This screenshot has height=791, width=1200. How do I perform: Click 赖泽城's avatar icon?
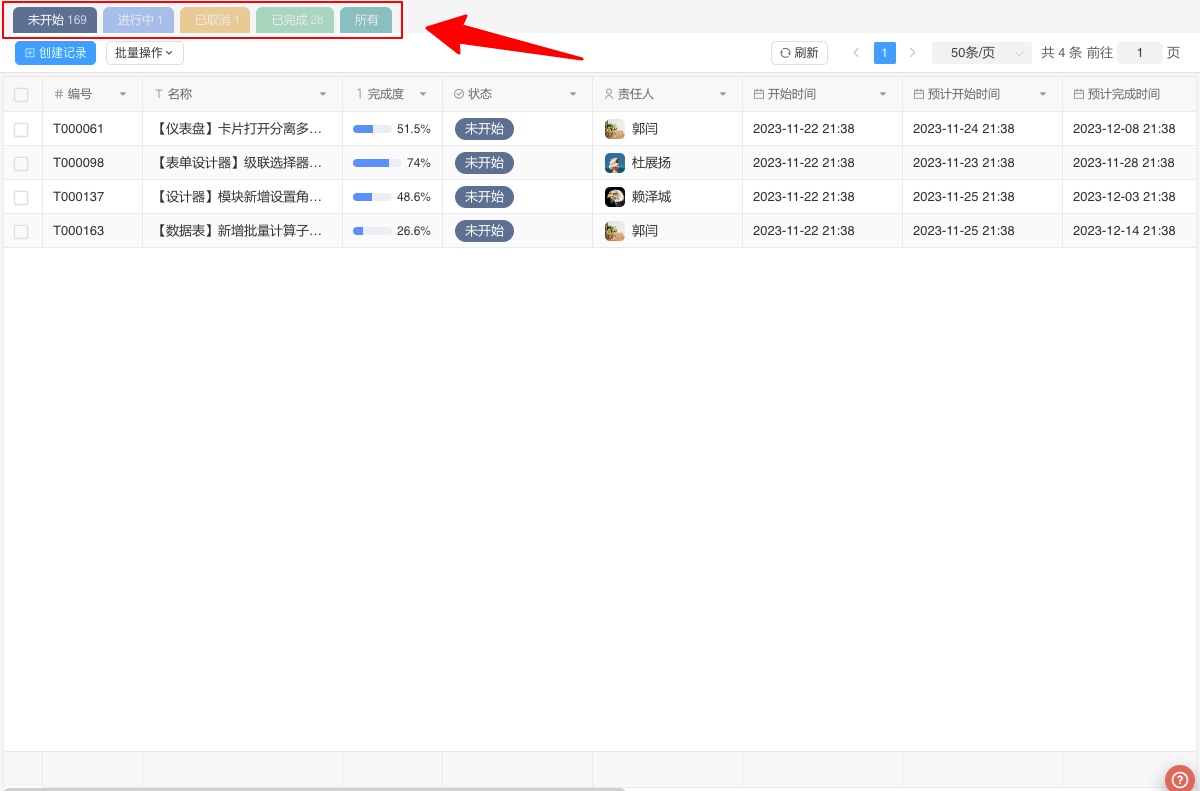tap(615, 197)
